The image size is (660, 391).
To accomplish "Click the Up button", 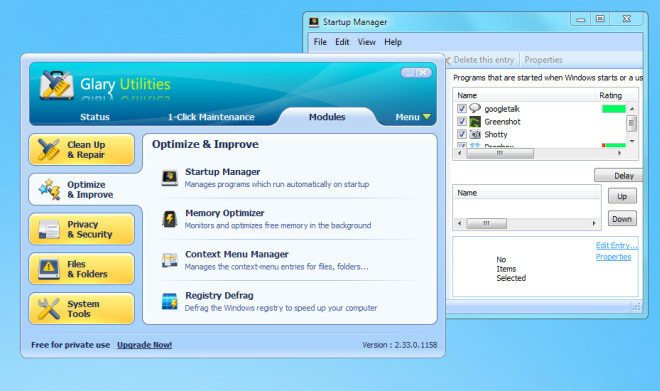I will point(622,196).
